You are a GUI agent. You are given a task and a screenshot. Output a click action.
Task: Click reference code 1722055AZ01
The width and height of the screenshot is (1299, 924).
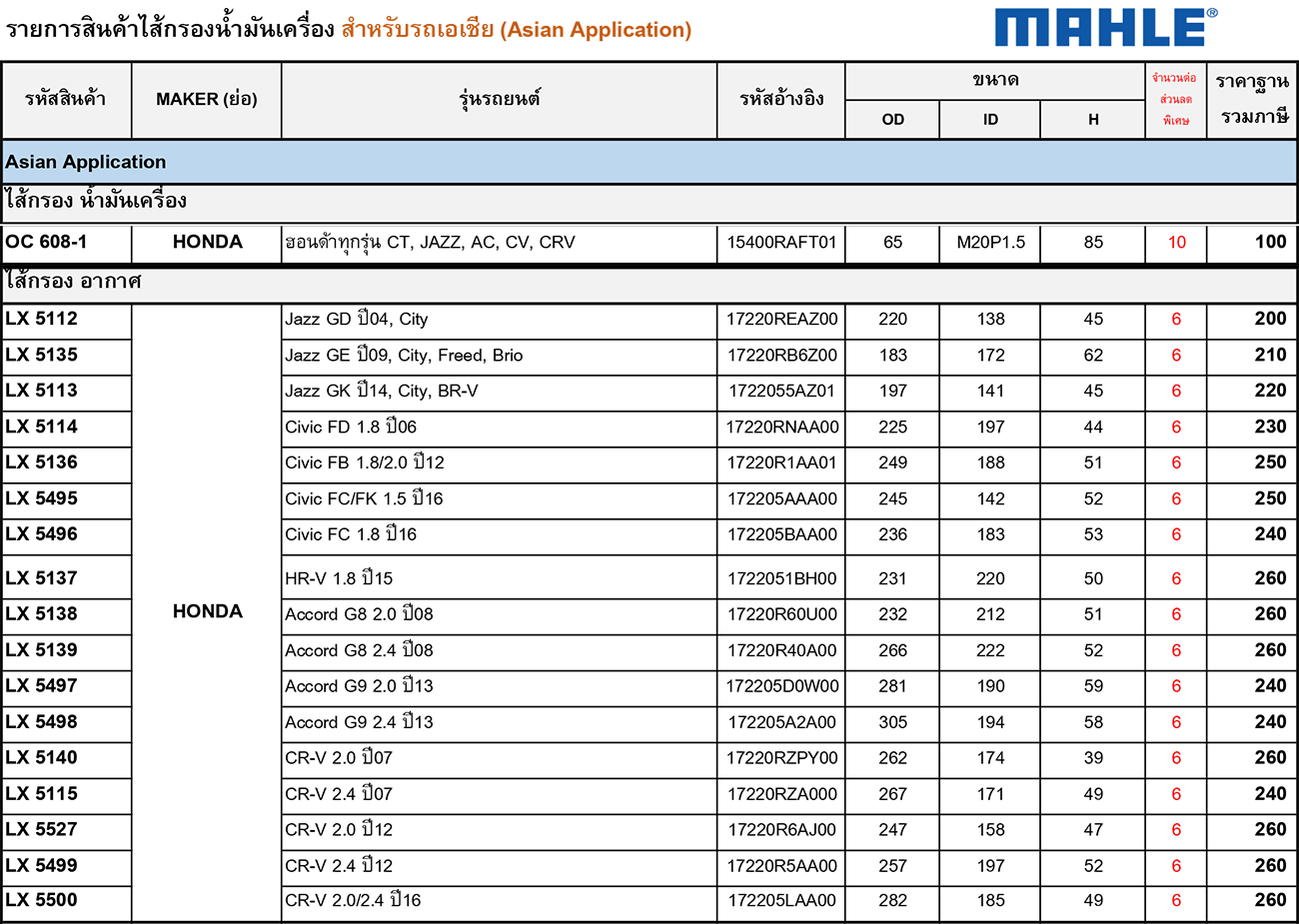tap(781, 392)
